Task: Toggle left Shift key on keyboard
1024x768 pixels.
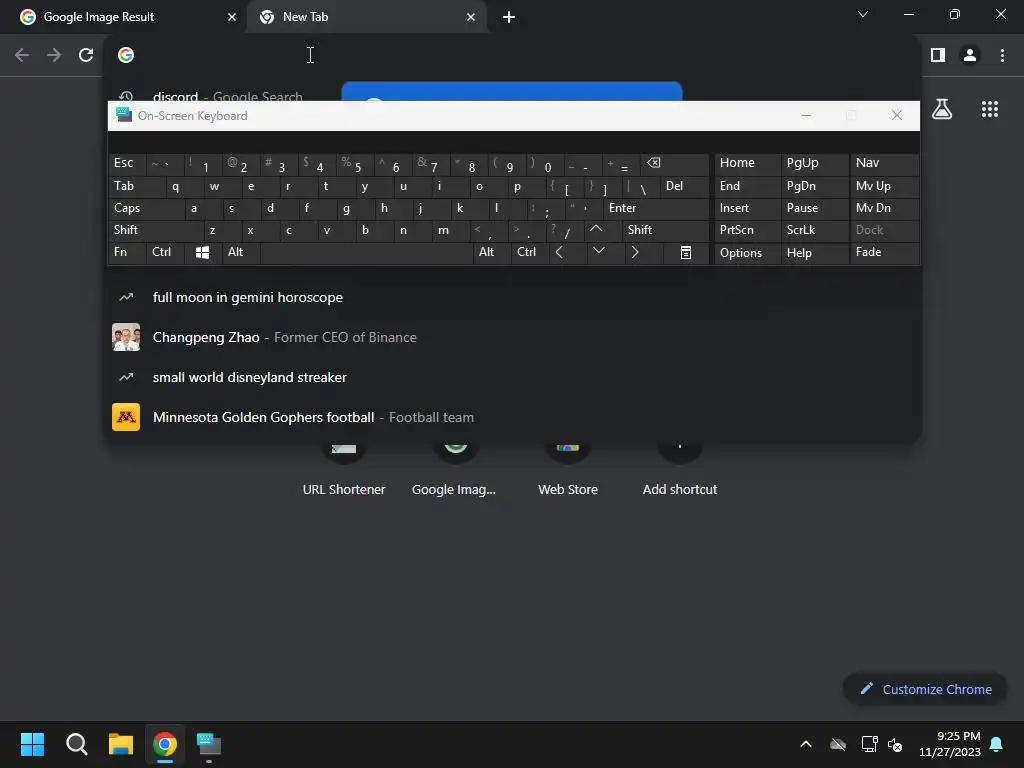Action: (x=155, y=230)
